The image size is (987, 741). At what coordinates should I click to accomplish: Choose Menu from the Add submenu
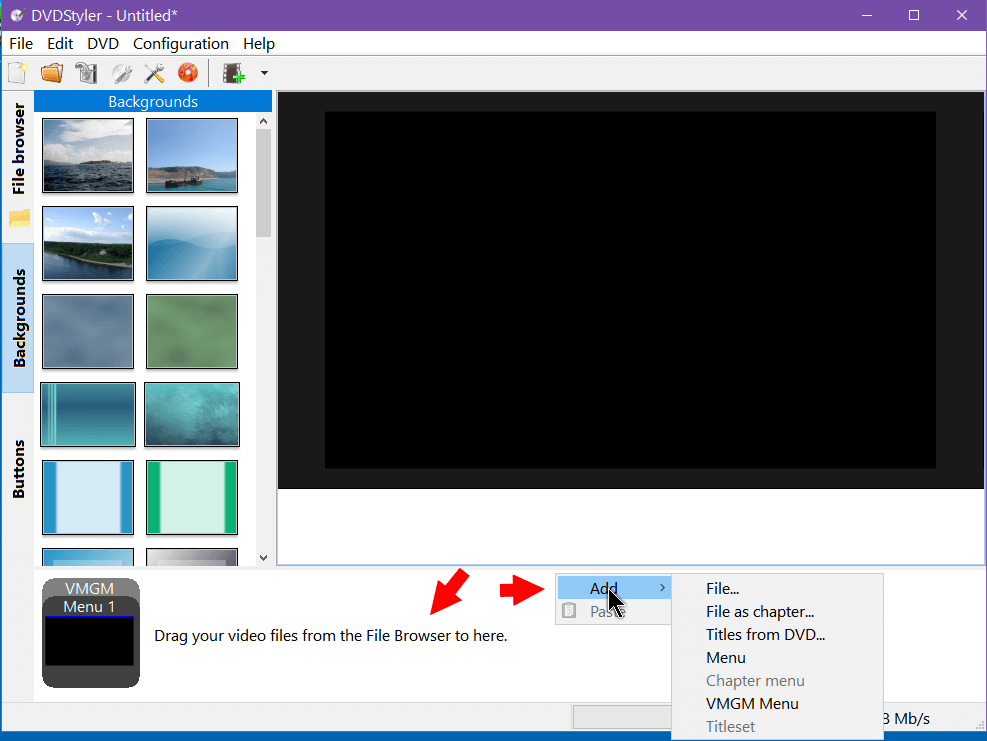point(777,658)
